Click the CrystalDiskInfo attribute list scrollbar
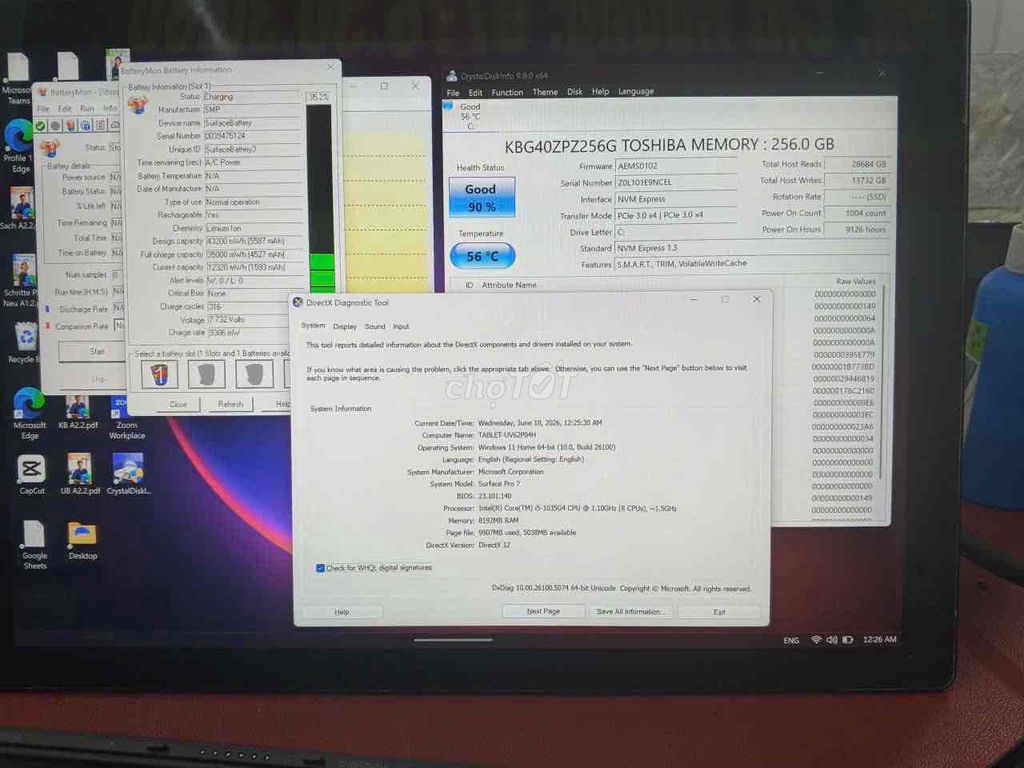Viewport: 1024px width, 768px height. [883, 383]
